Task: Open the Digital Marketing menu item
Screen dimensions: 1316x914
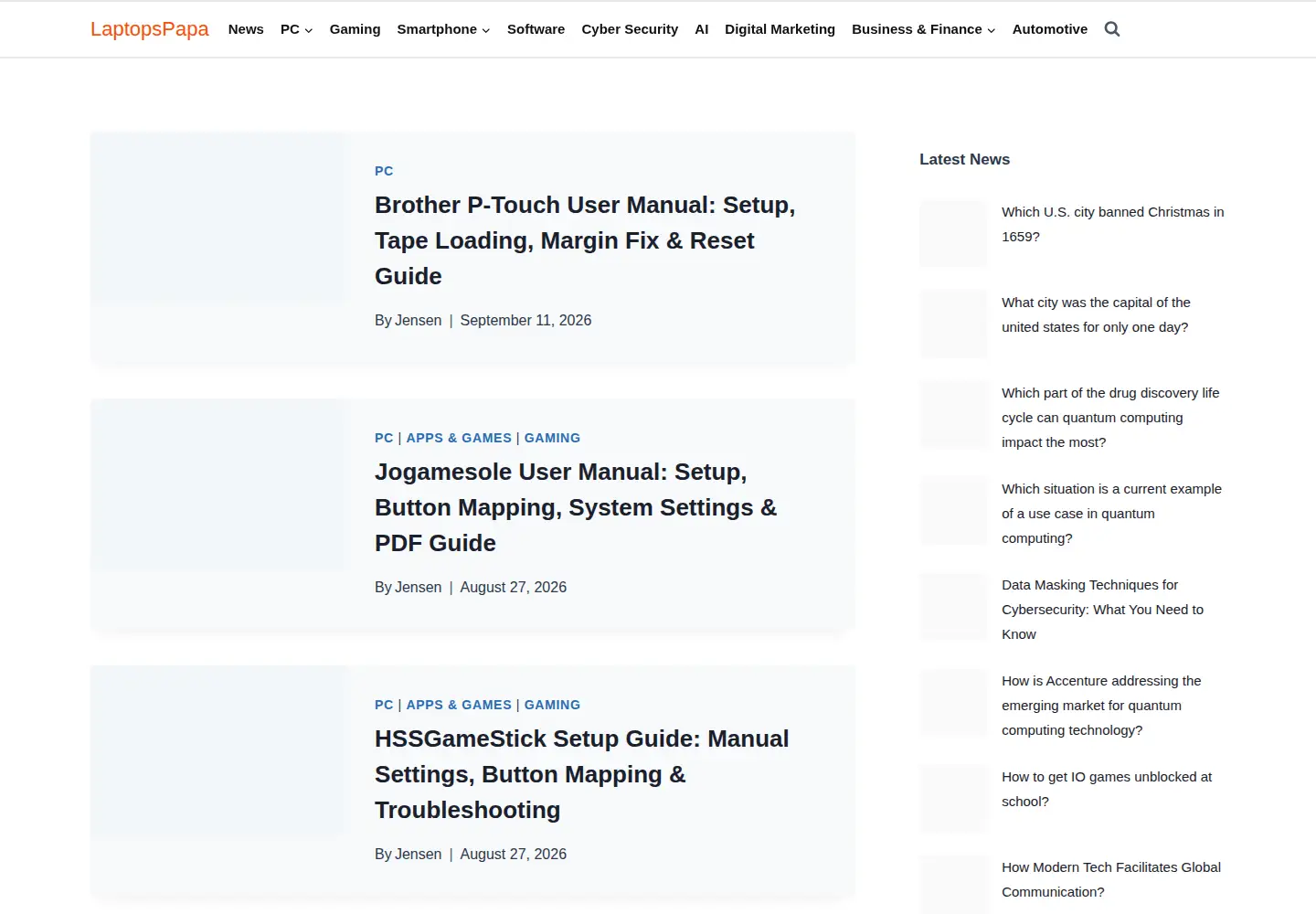Action: [780, 29]
